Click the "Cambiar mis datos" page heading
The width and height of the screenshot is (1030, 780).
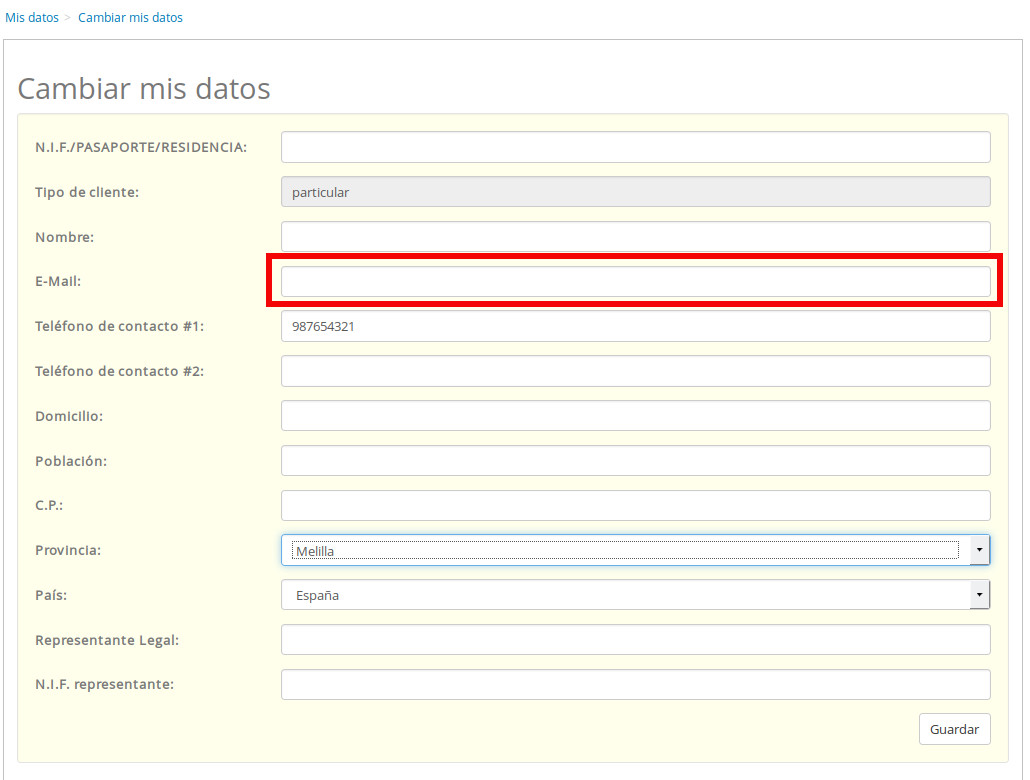click(x=144, y=88)
